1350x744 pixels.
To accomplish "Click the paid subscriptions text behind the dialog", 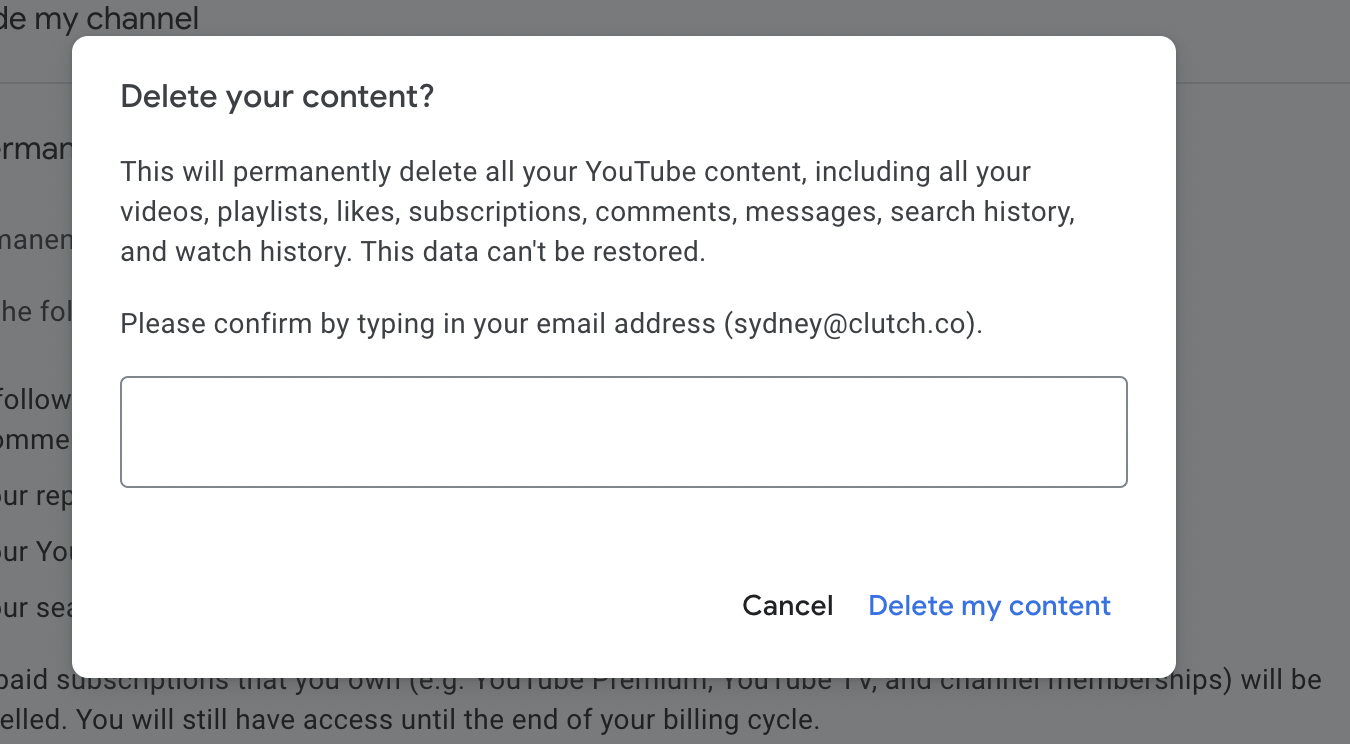I will click(x=60, y=679).
